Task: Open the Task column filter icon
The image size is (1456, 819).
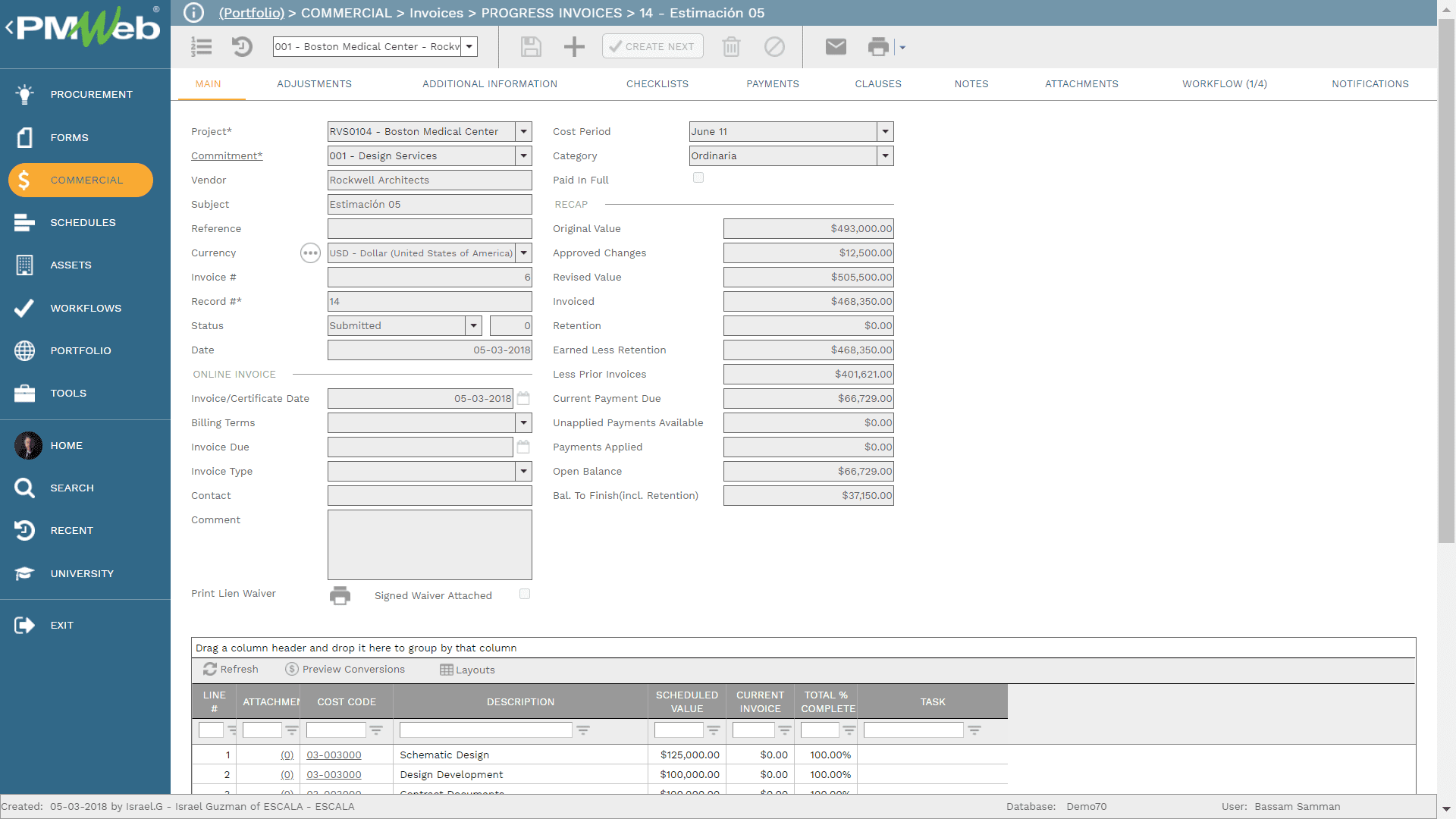Action: (x=974, y=730)
